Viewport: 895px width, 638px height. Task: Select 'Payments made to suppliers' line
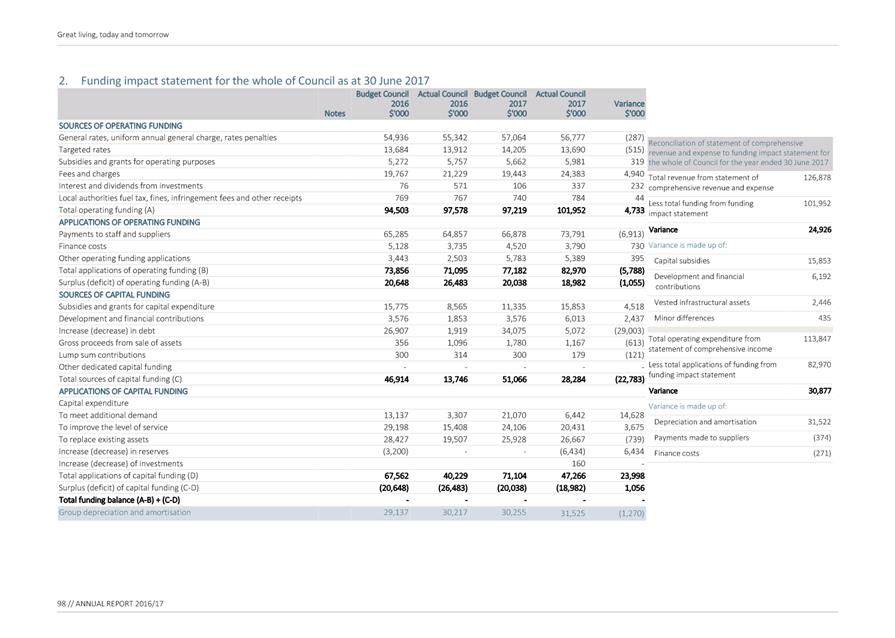[x=702, y=438]
